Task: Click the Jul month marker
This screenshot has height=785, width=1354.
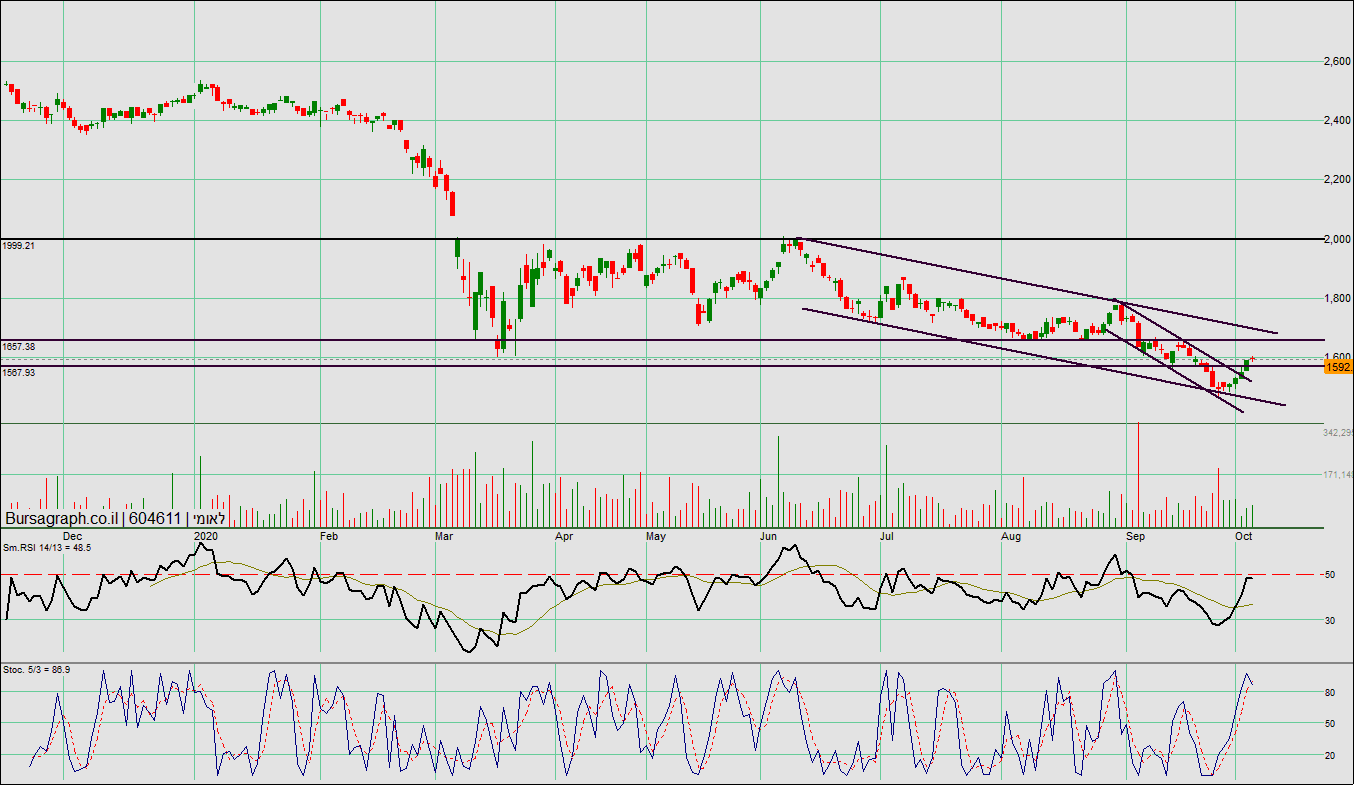Action: 887,536
